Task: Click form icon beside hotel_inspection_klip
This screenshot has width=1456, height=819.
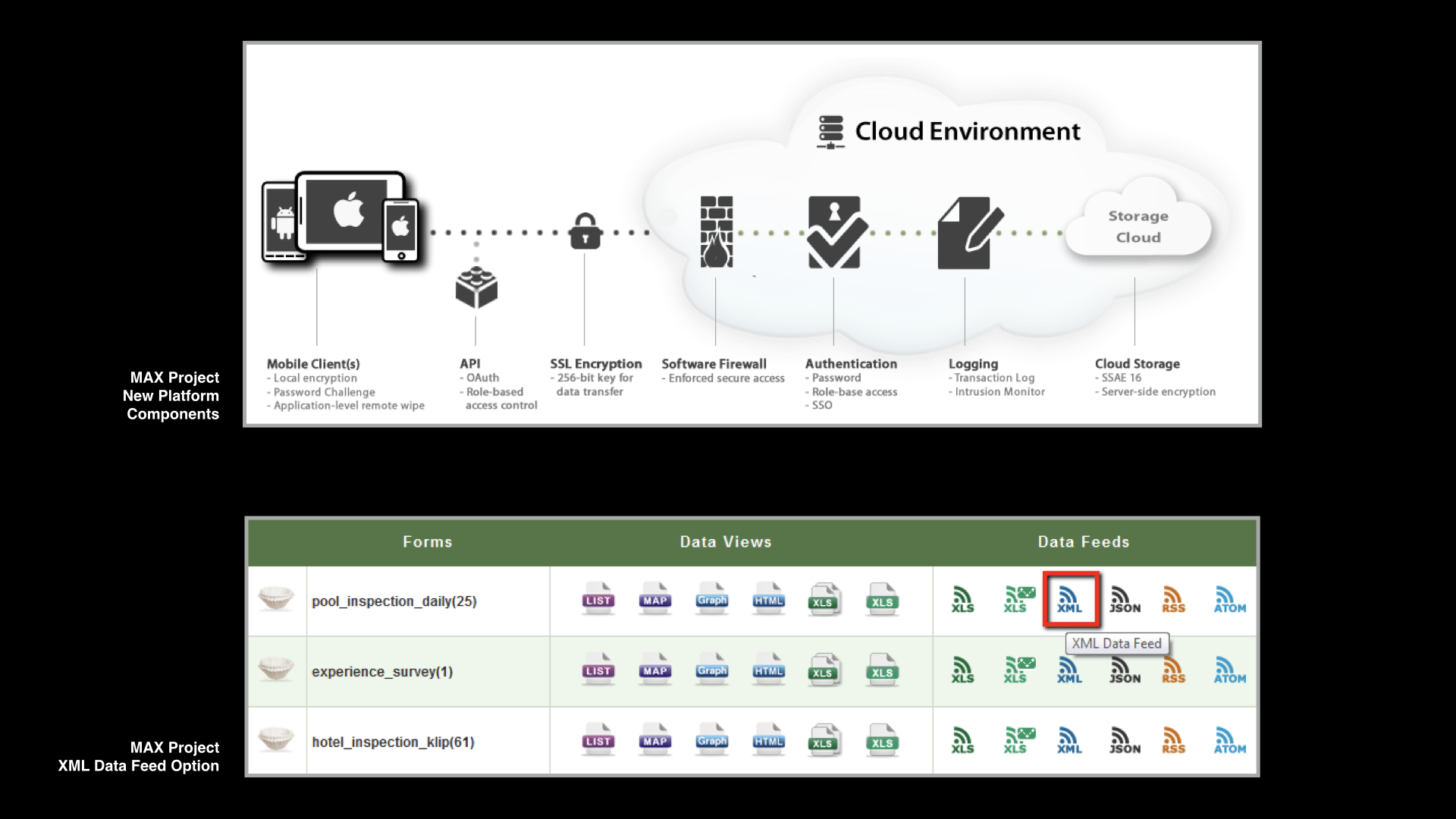Action: [x=276, y=739]
